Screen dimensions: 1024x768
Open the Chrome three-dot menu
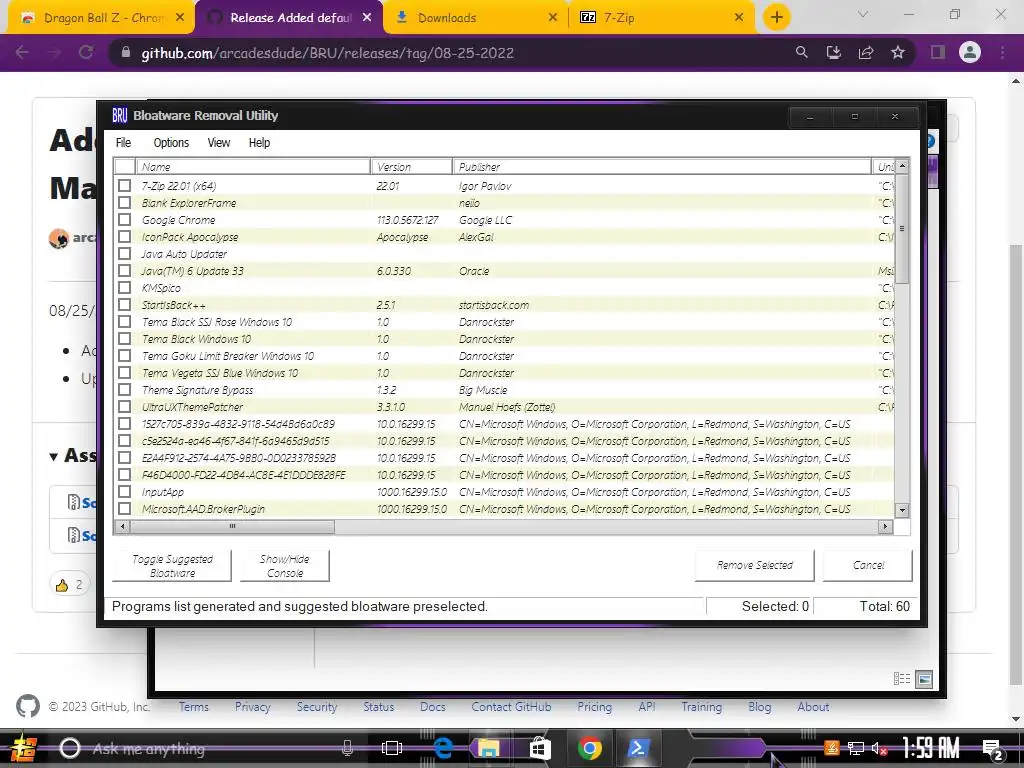[x=1002, y=52]
